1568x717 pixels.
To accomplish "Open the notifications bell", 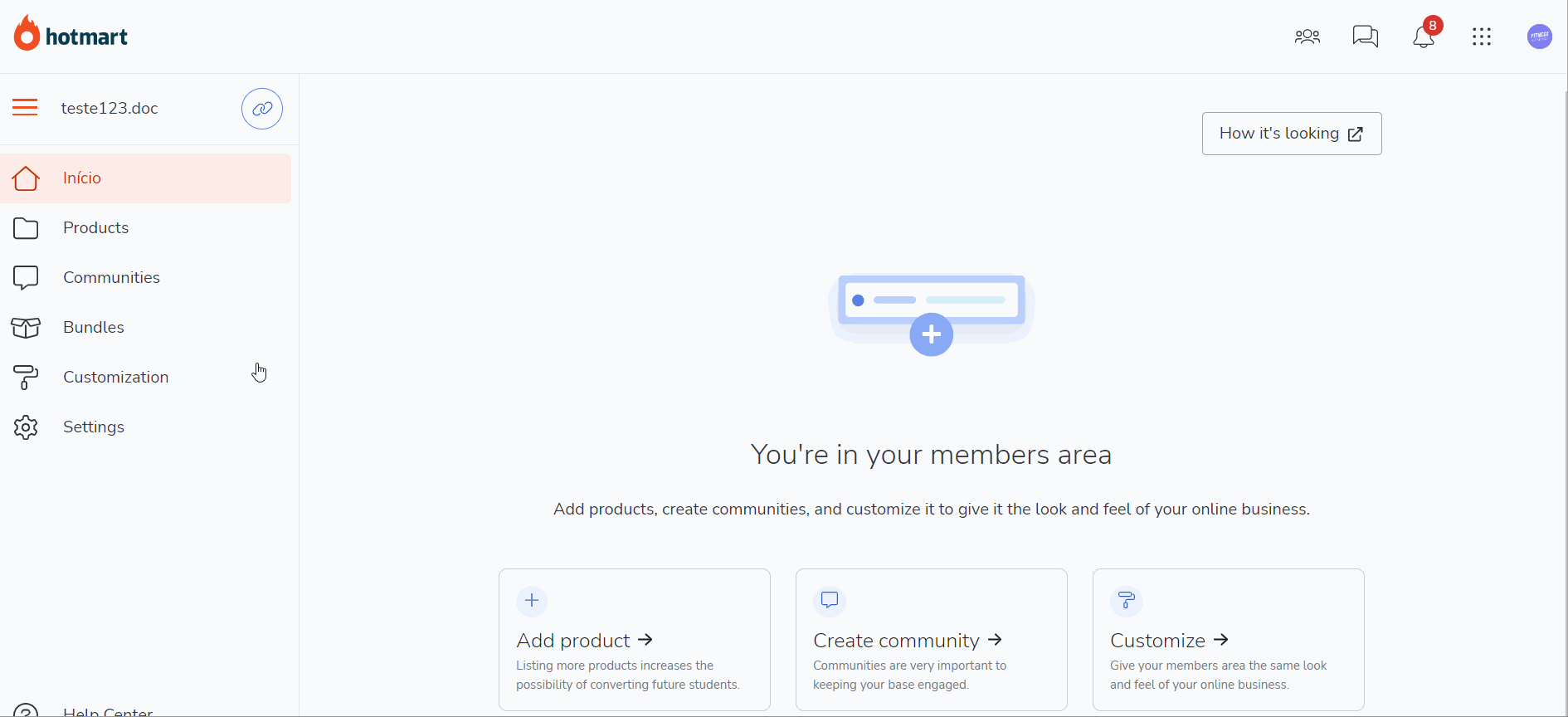I will (1424, 37).
